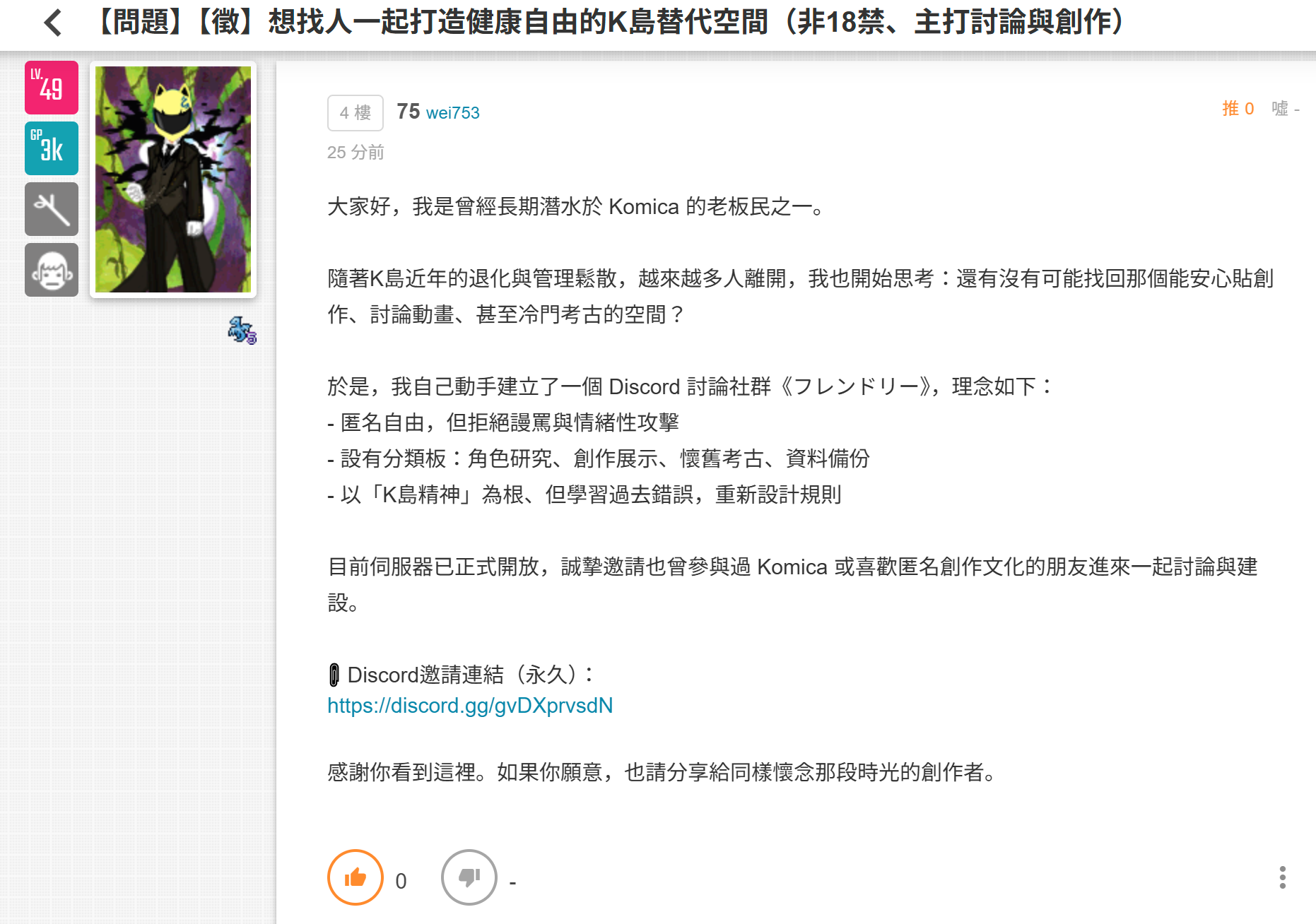Give the post a thumbs down
The height and width of the screenshot is (924, 1316).
469,877
